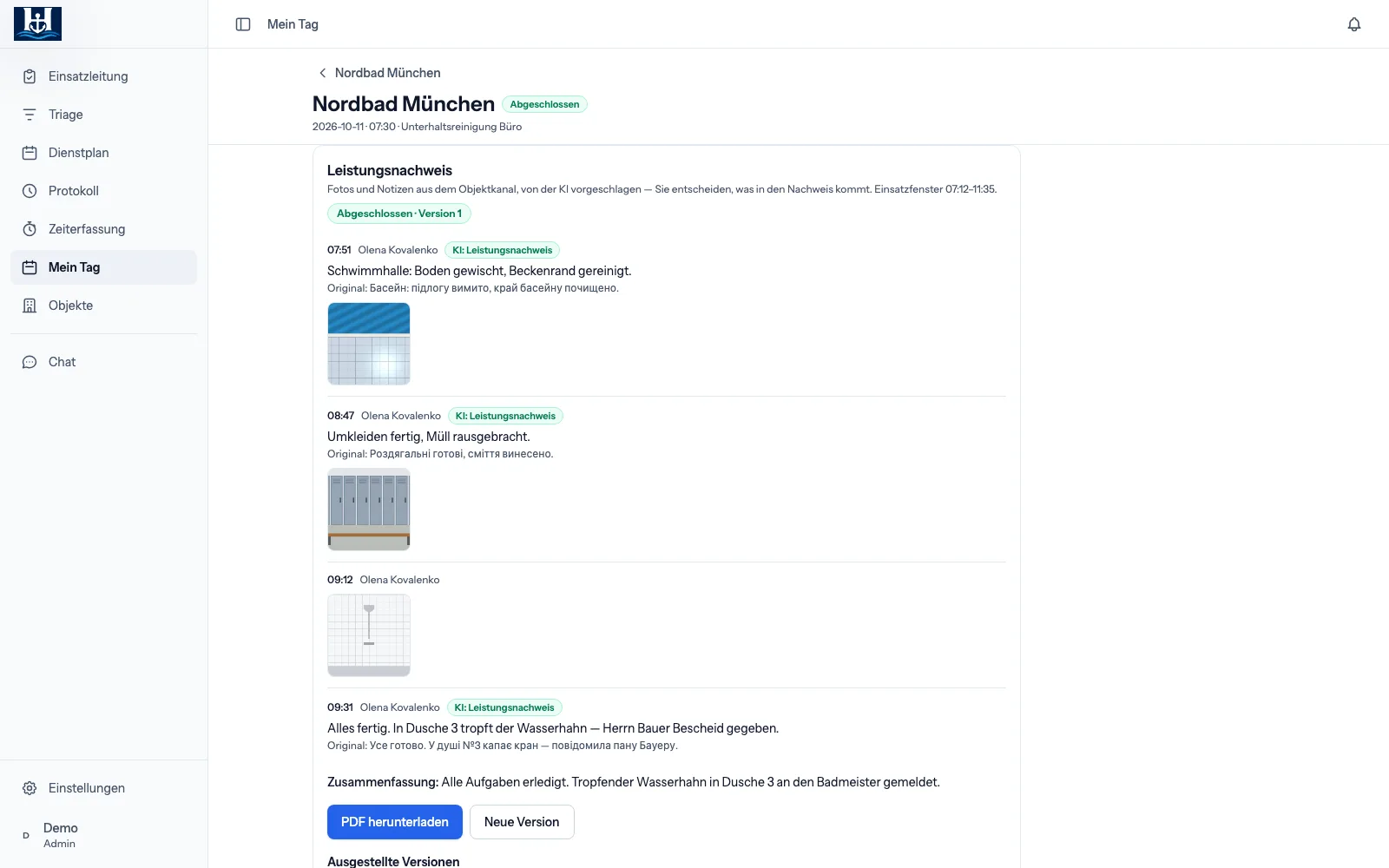1389x868 pixels.
Task: Click the 'Schwimmhalle: Boden gewischt' note text
Action: [x=479, y=271]
